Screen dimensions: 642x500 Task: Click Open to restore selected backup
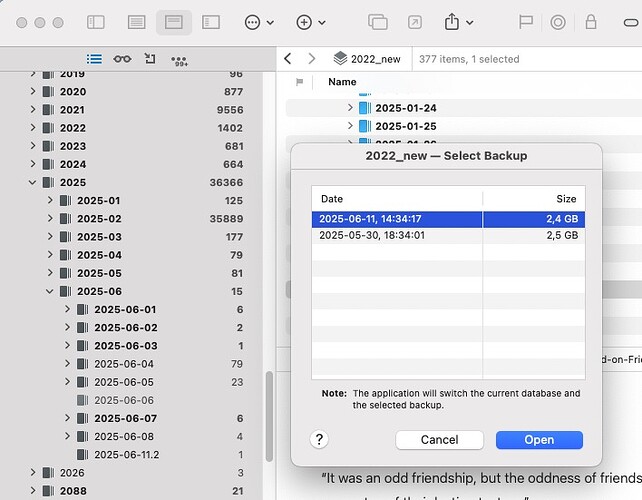coord(539,440)
